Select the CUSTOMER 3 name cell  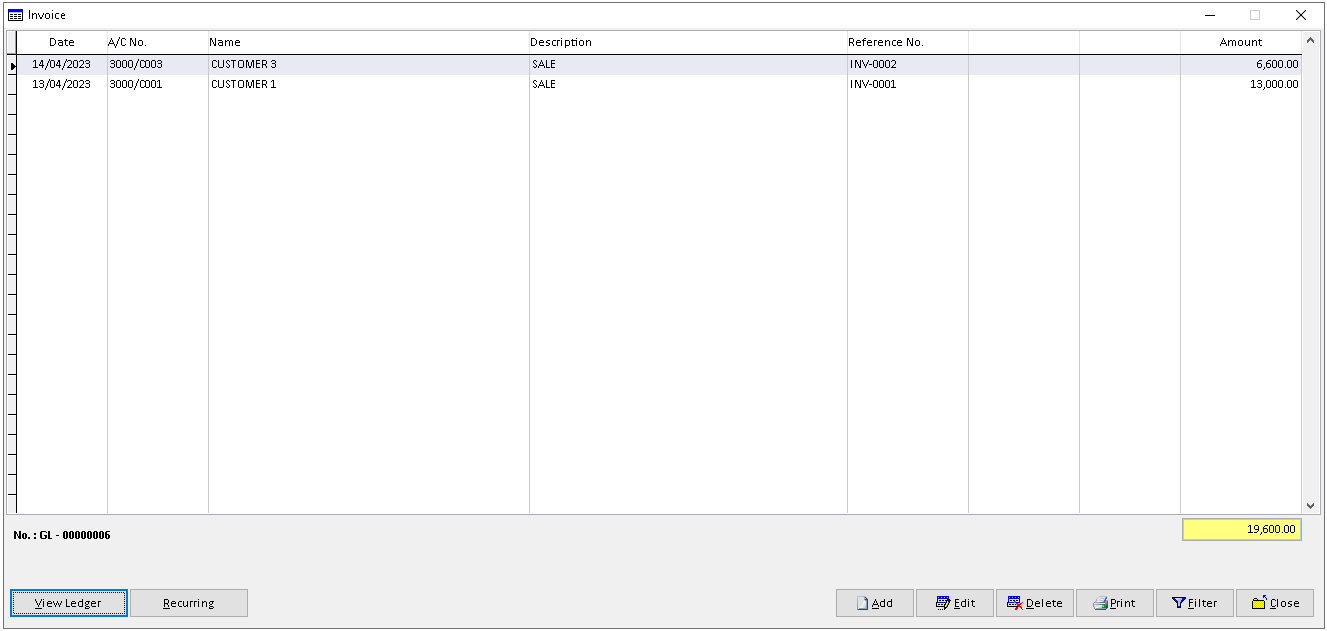[x=369, y=64]
